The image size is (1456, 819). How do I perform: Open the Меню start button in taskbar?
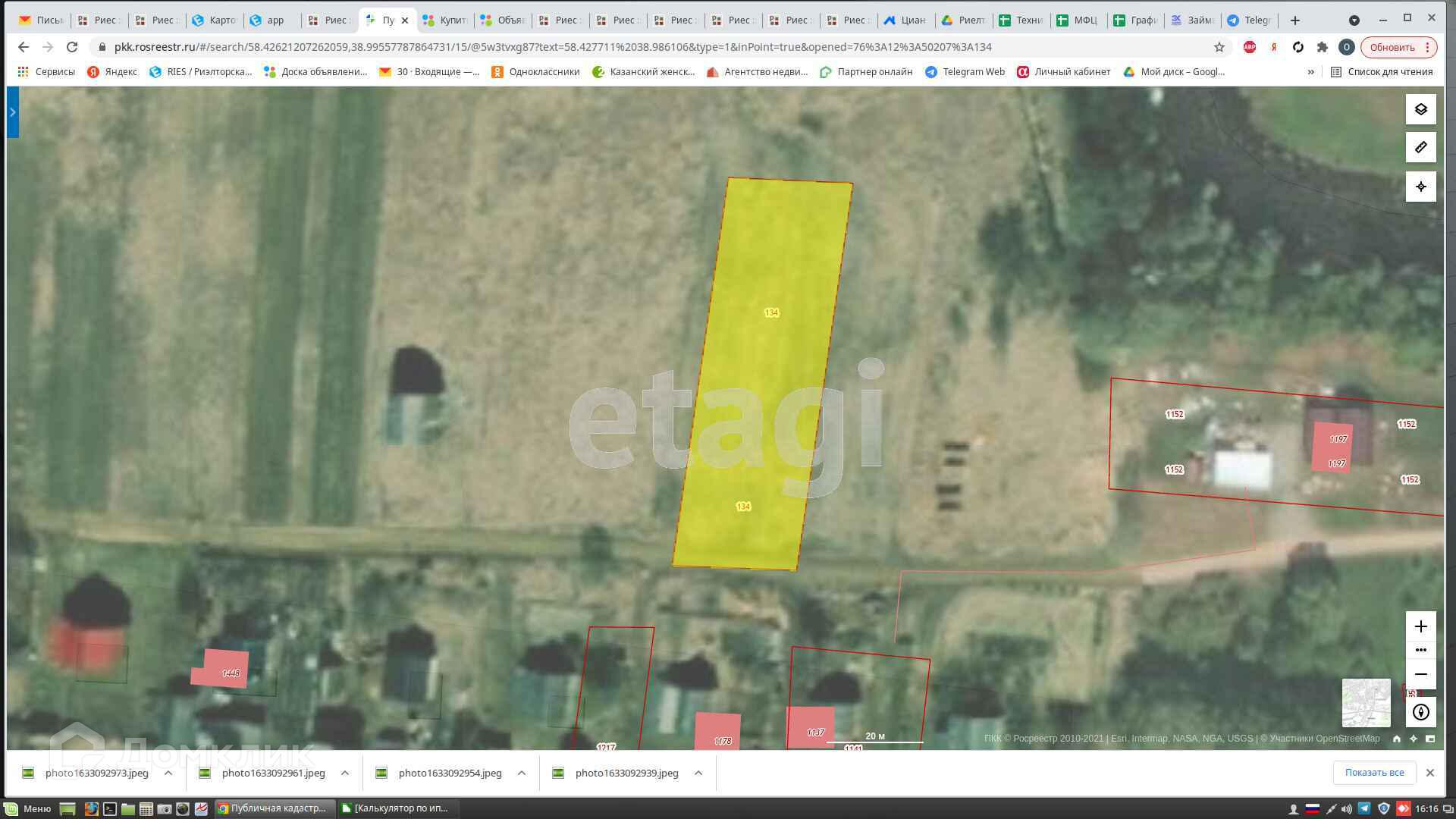pyautogui.click(x=29, y=808)
